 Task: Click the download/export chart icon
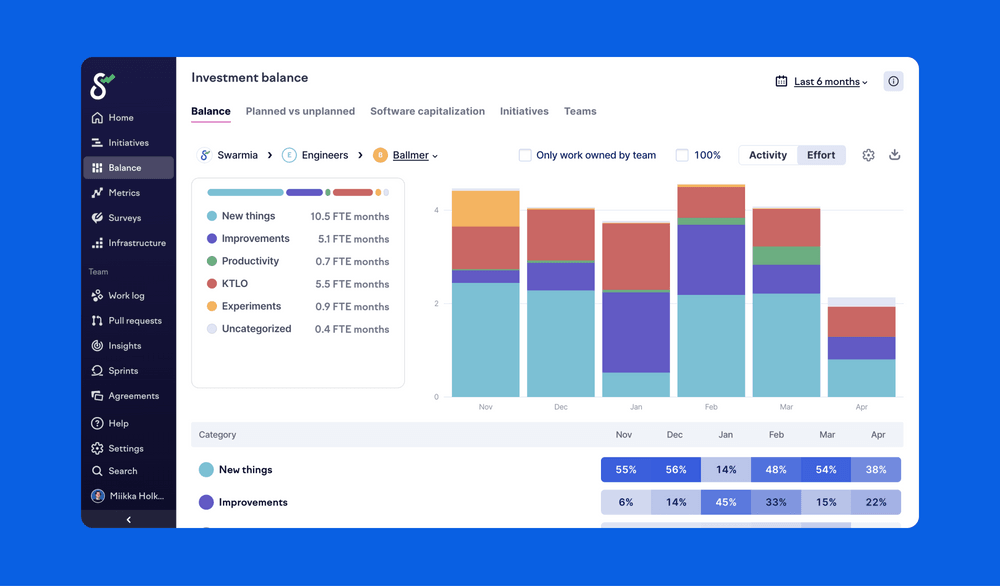click(x=895, y=155)
